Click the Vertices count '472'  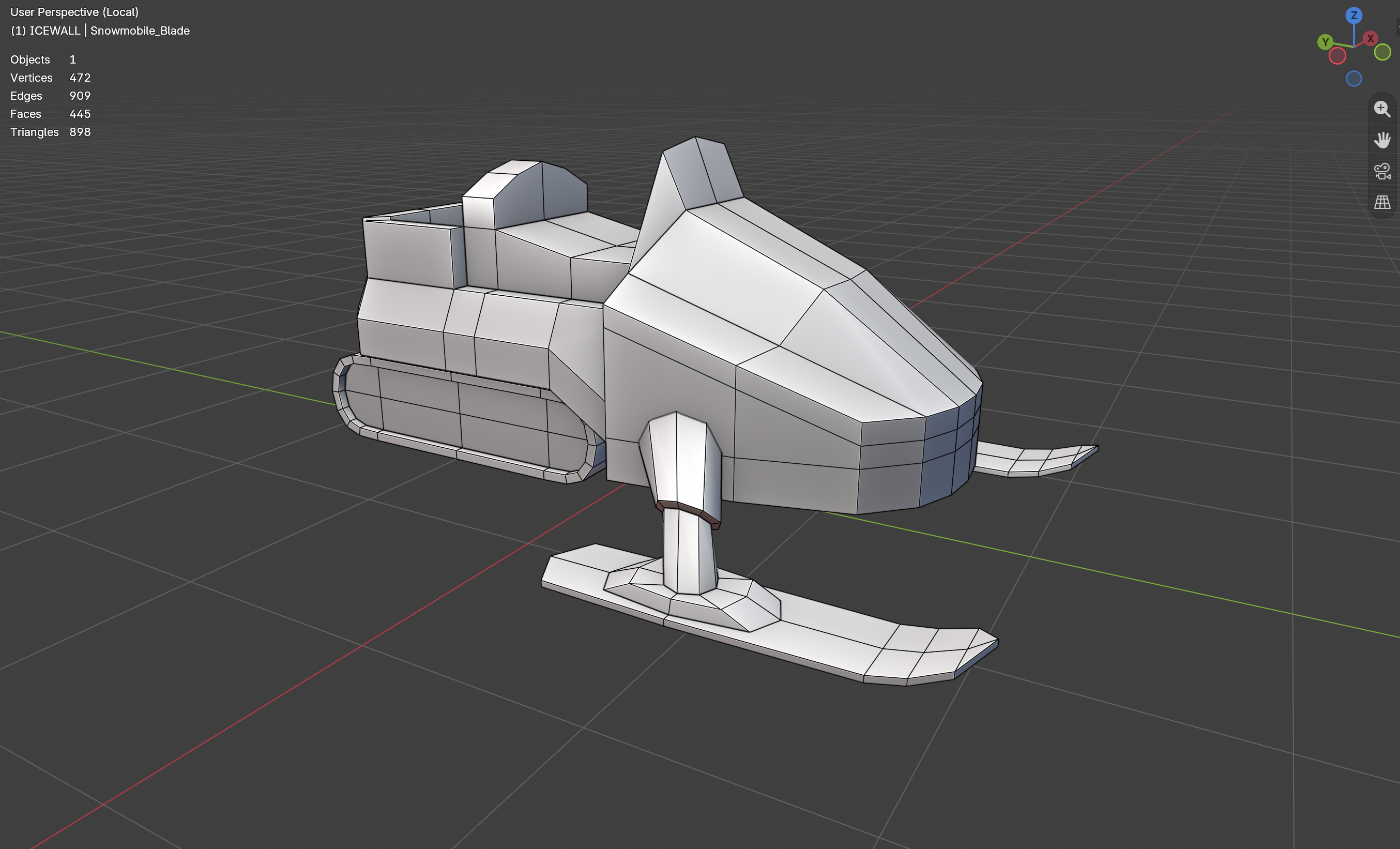[x=80, y=78]
